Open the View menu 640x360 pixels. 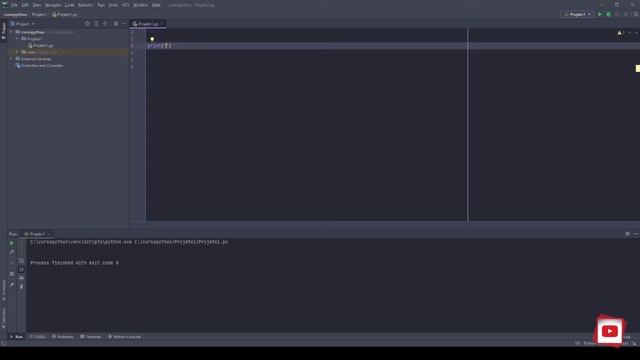tap(37, 5)
